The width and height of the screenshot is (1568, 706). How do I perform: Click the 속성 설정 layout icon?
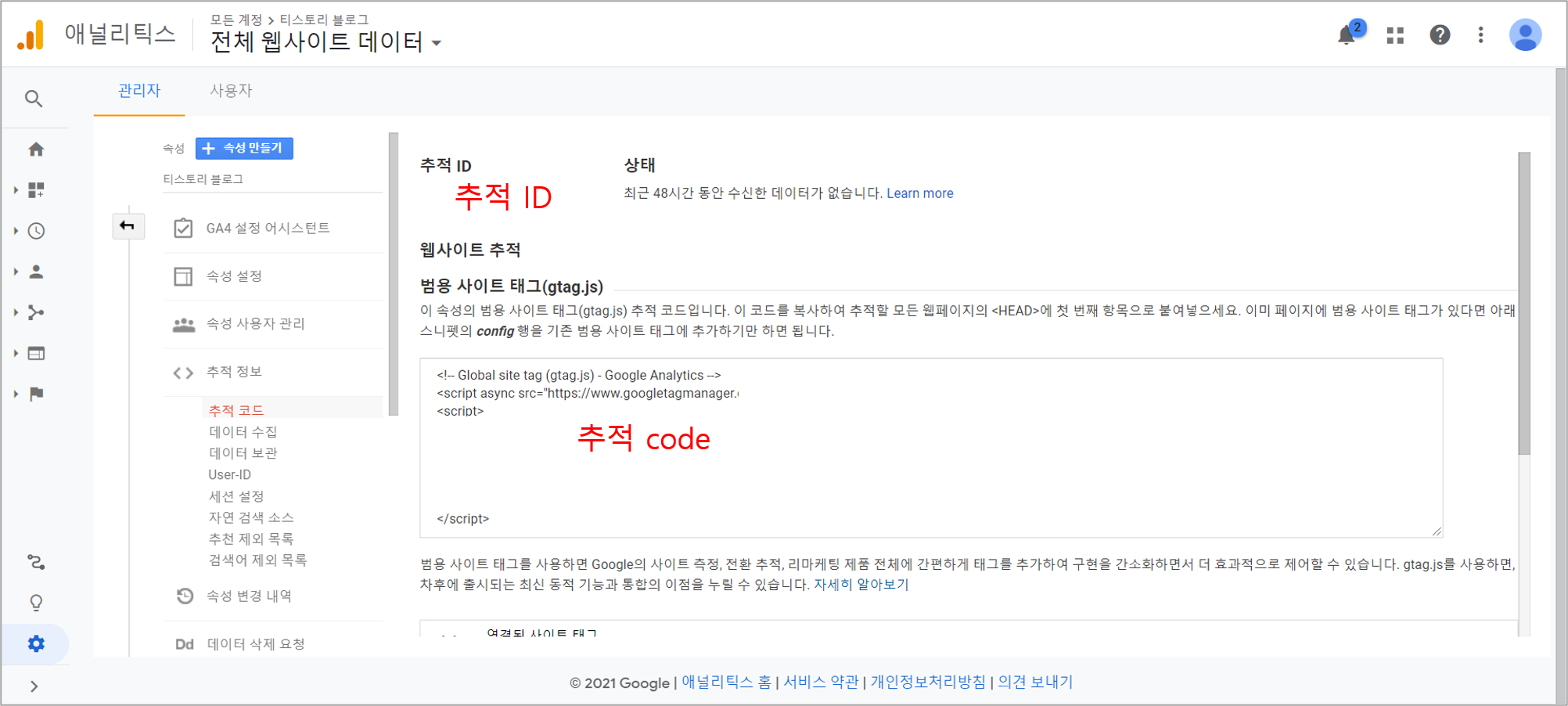[183, 276]
